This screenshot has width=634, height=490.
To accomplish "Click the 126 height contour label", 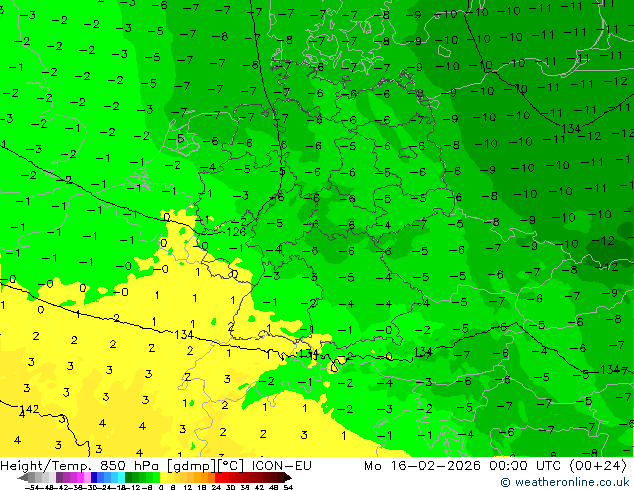I will pyautogui.click(x=236, y=232).
